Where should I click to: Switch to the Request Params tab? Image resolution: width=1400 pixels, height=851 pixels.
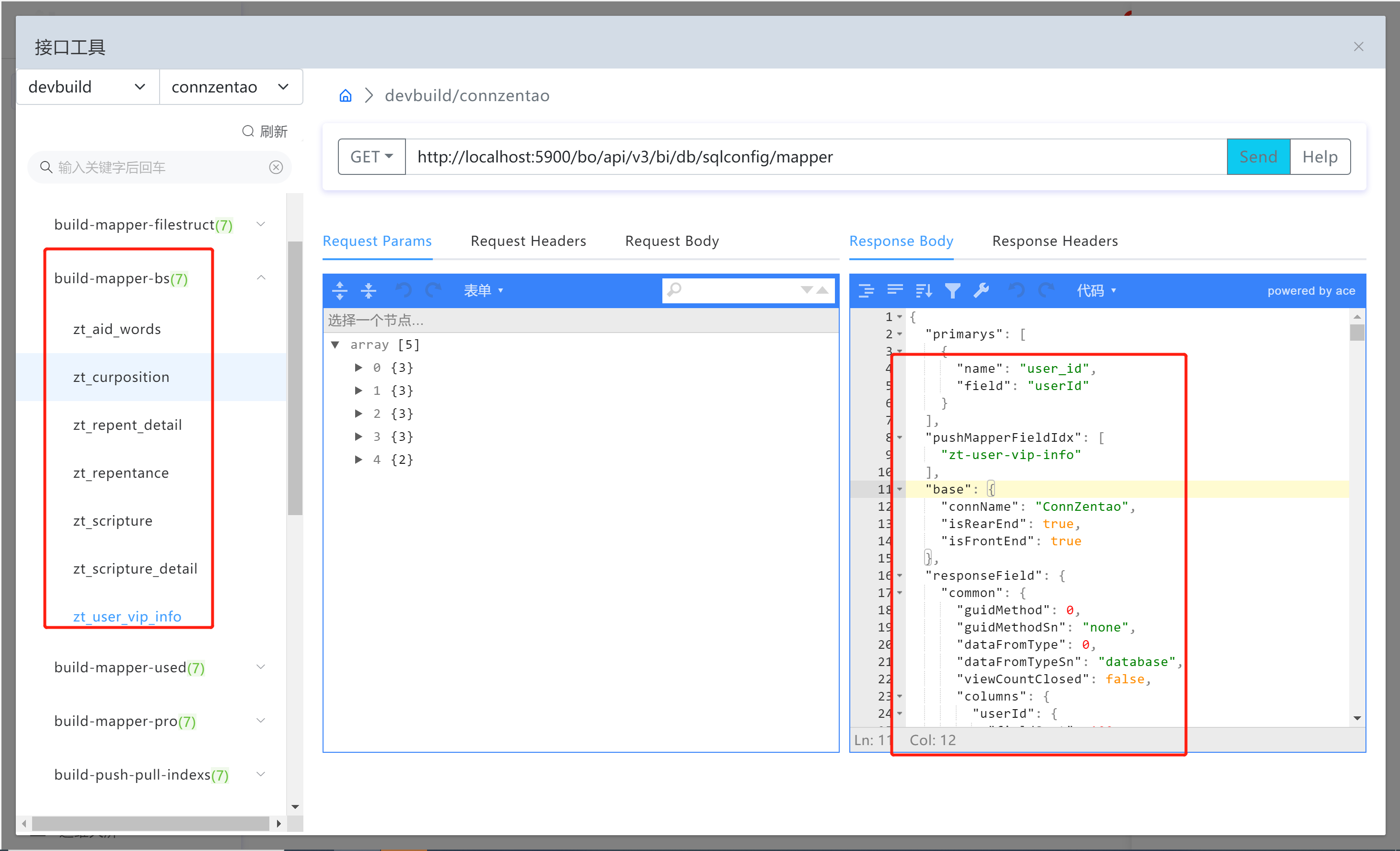377,241
